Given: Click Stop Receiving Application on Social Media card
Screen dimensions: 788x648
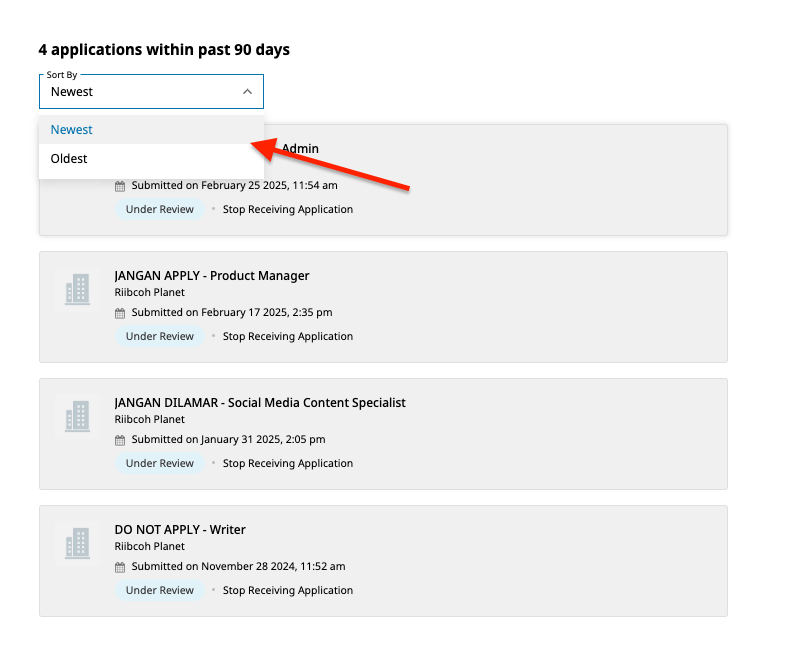Looking at the screenshot, I should coord(288,463).
